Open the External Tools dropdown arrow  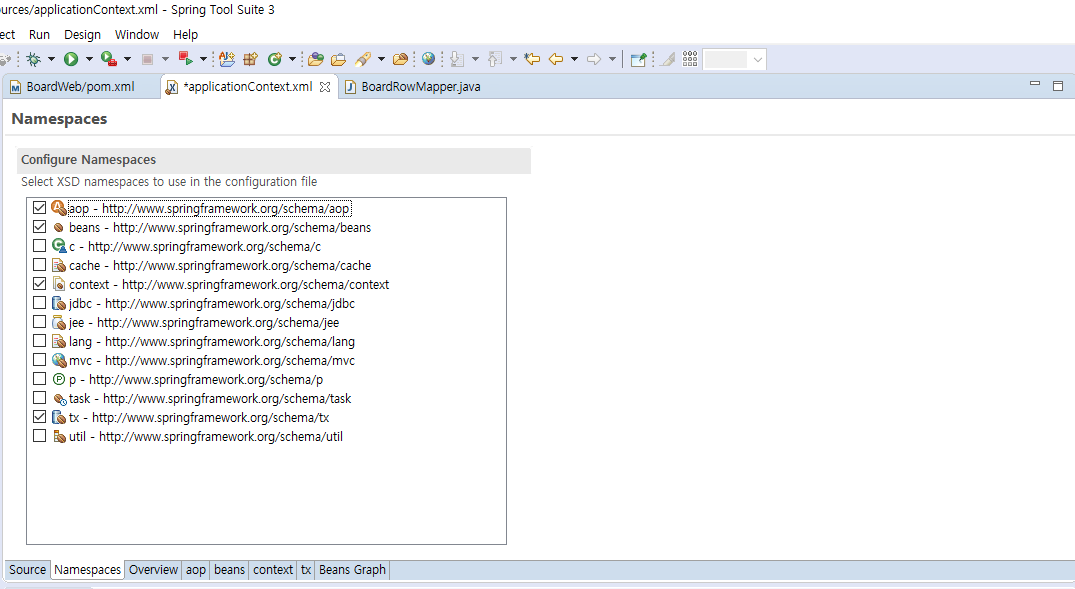pos(127,60)
